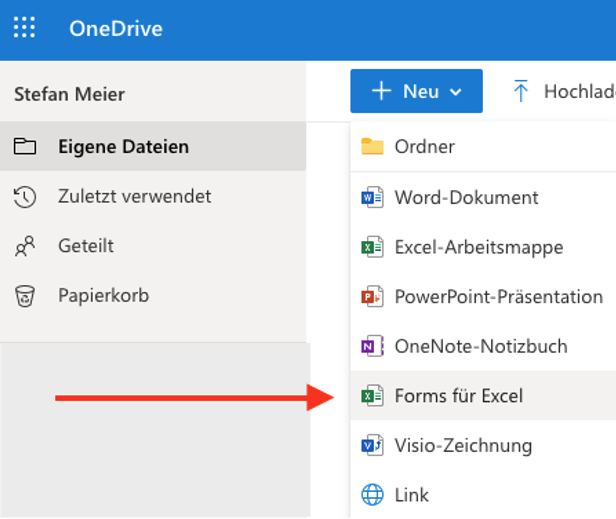The height and width of the screenshot is (519, 616).
Task: Select Forms für Excel menu entry
Action: point(458,396)
